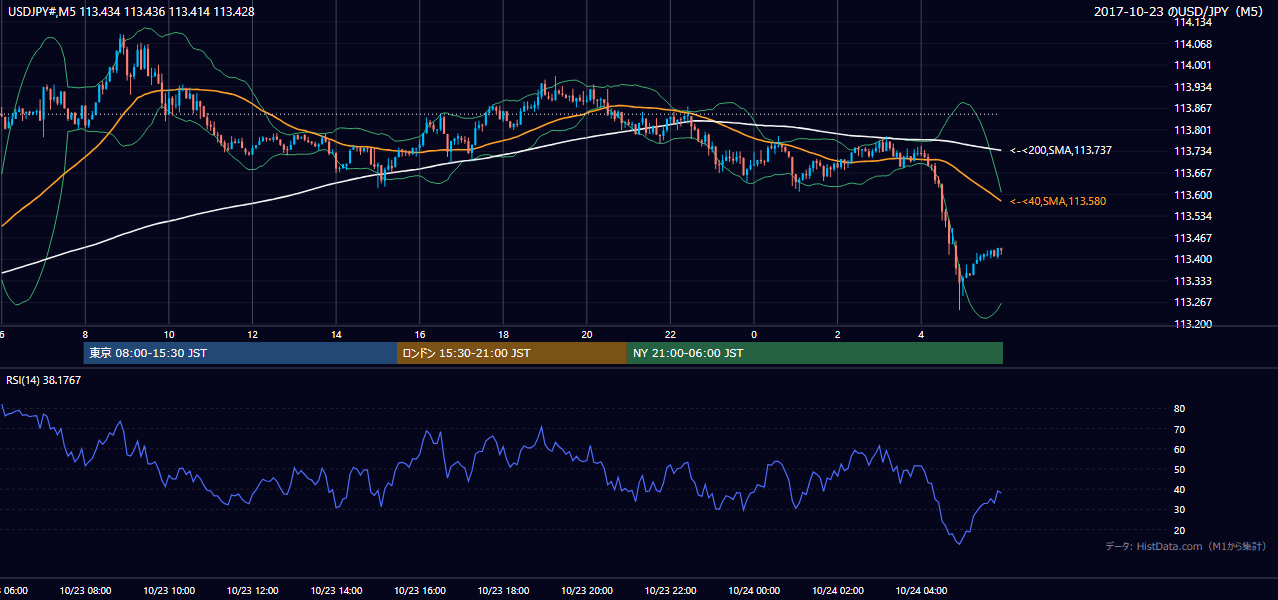The width and height of the screenshot is (1278, 600).
Task: Click the 10/23 12:00 time axis label
Action: 253,591
